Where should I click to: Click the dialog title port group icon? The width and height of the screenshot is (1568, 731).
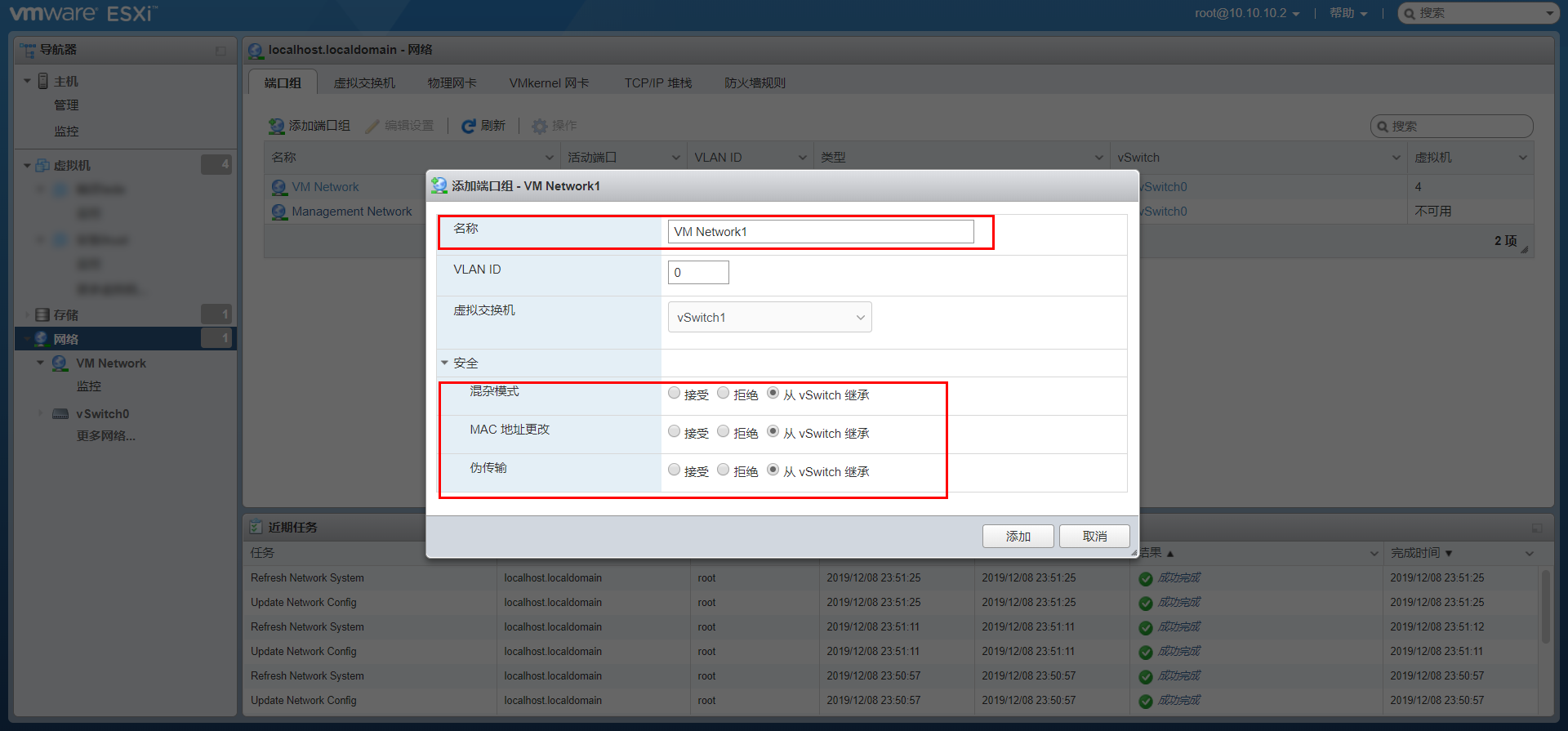pos(439,185)
